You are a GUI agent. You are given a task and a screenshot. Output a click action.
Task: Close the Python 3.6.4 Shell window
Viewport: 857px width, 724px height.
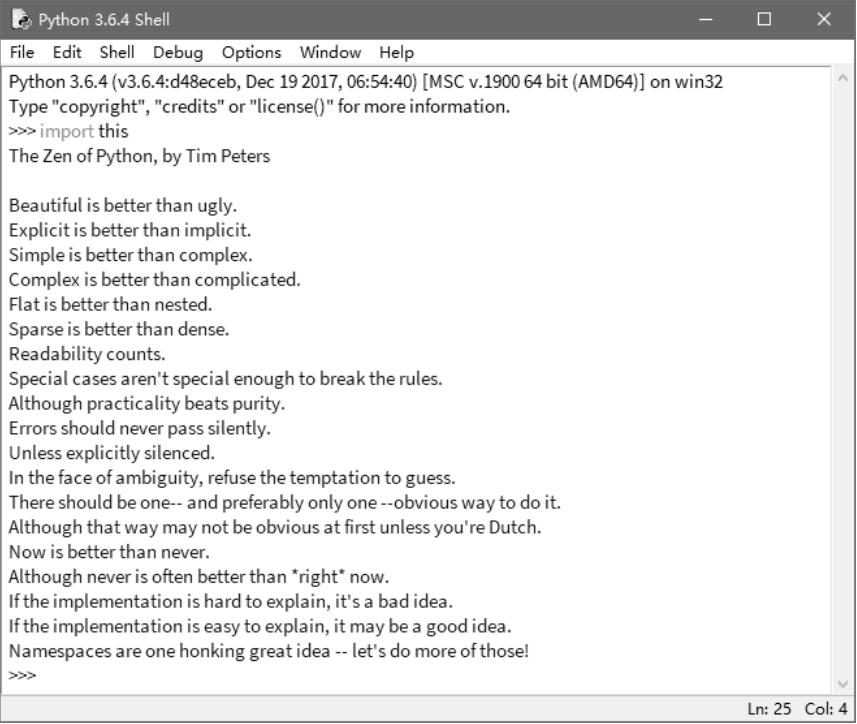823,19
